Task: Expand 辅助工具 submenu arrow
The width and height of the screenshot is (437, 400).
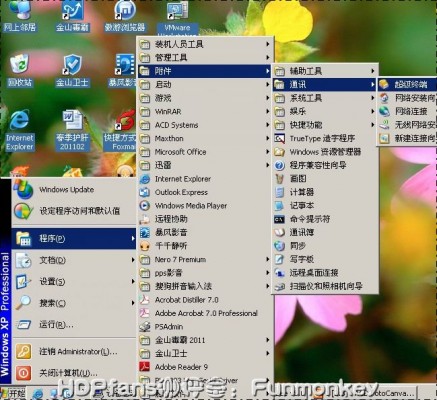Action: pos(372,71)
